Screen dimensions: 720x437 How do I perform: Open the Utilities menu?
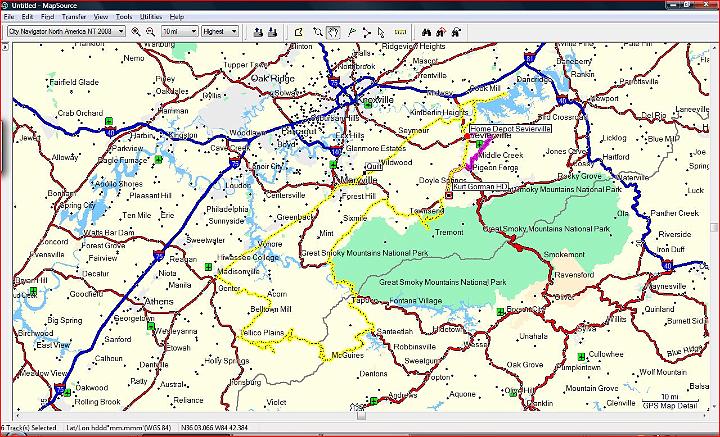[151, 17]
